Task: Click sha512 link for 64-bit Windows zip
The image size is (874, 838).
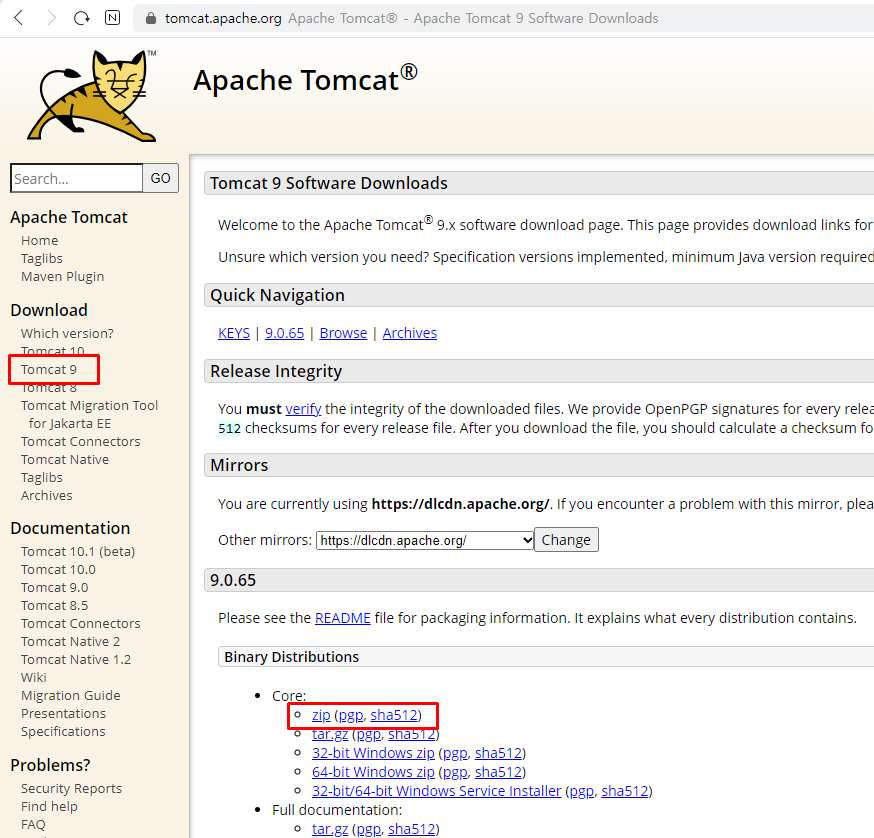Action: click(x=498, y=772)
